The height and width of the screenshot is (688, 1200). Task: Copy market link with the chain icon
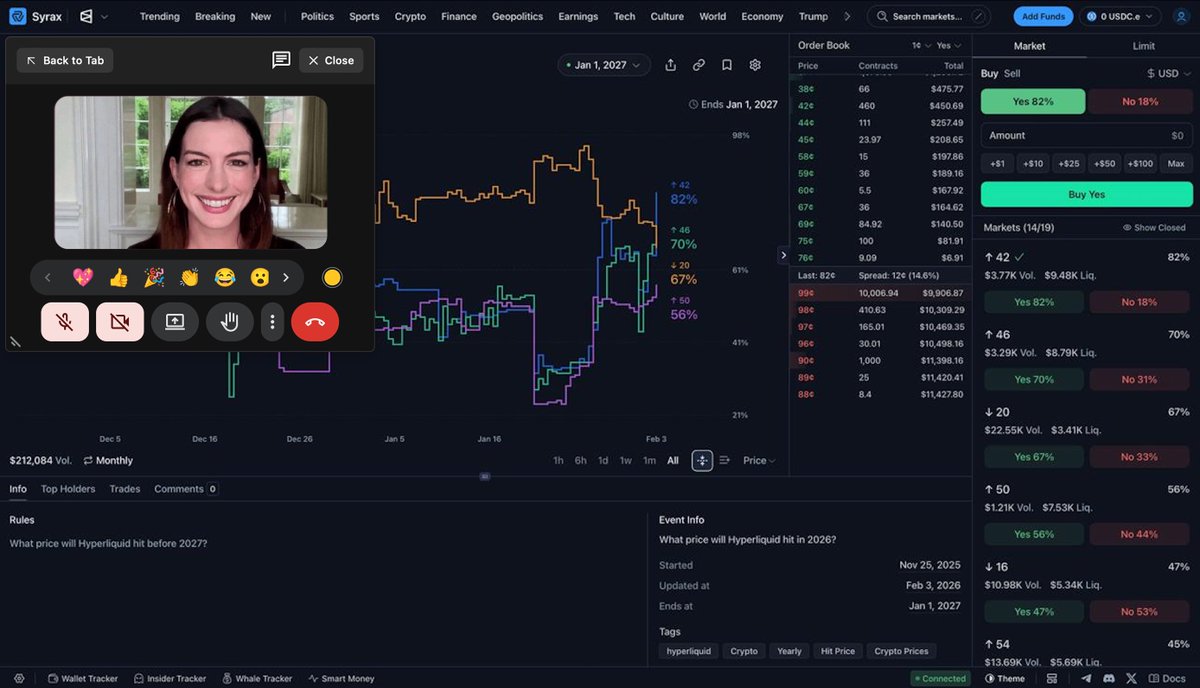click(699, 65)
